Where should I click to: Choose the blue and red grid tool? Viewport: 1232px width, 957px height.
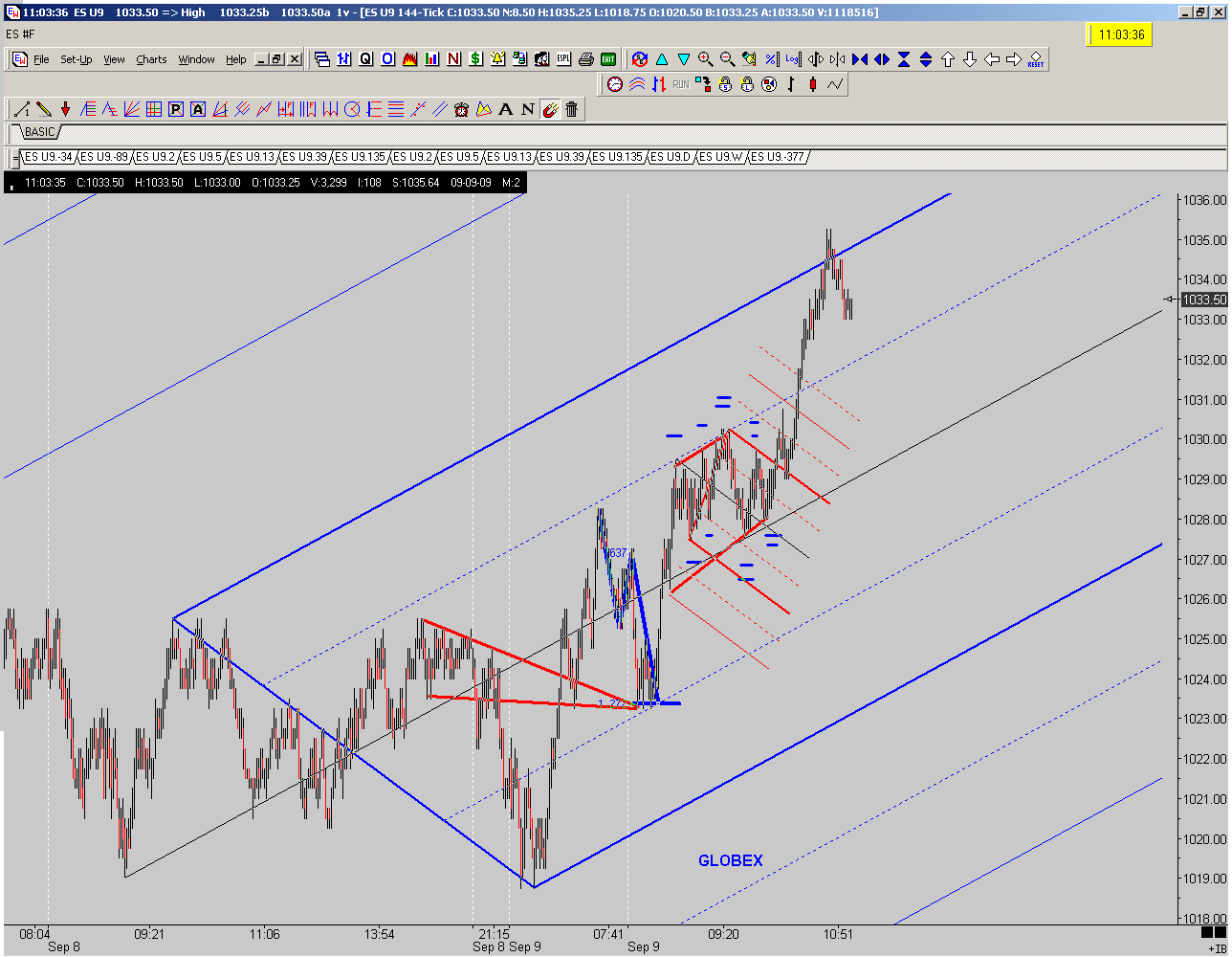153,109
